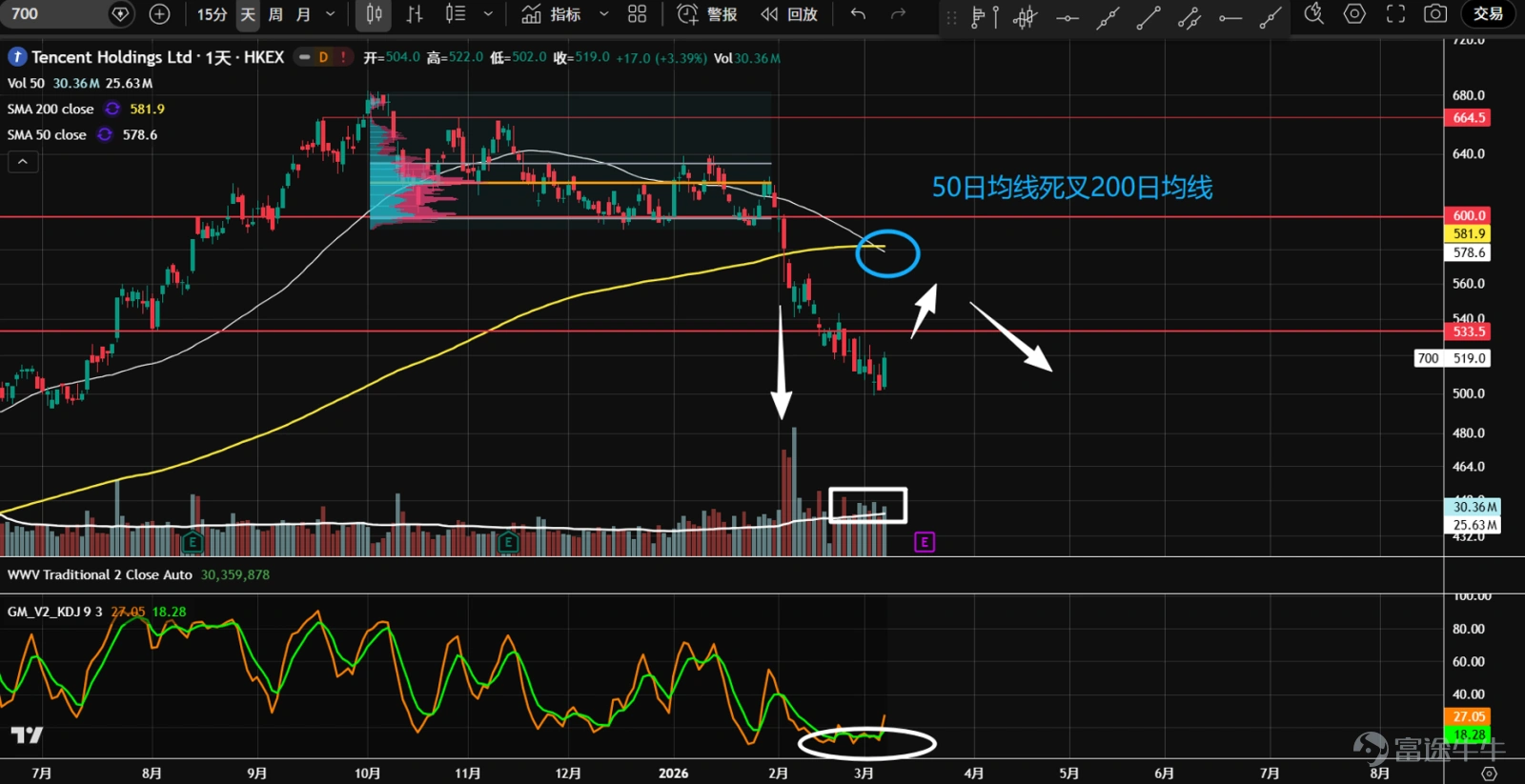
Task: Expand the 指标 favorites dropdown arrow
Action: [x=603, y=14]
